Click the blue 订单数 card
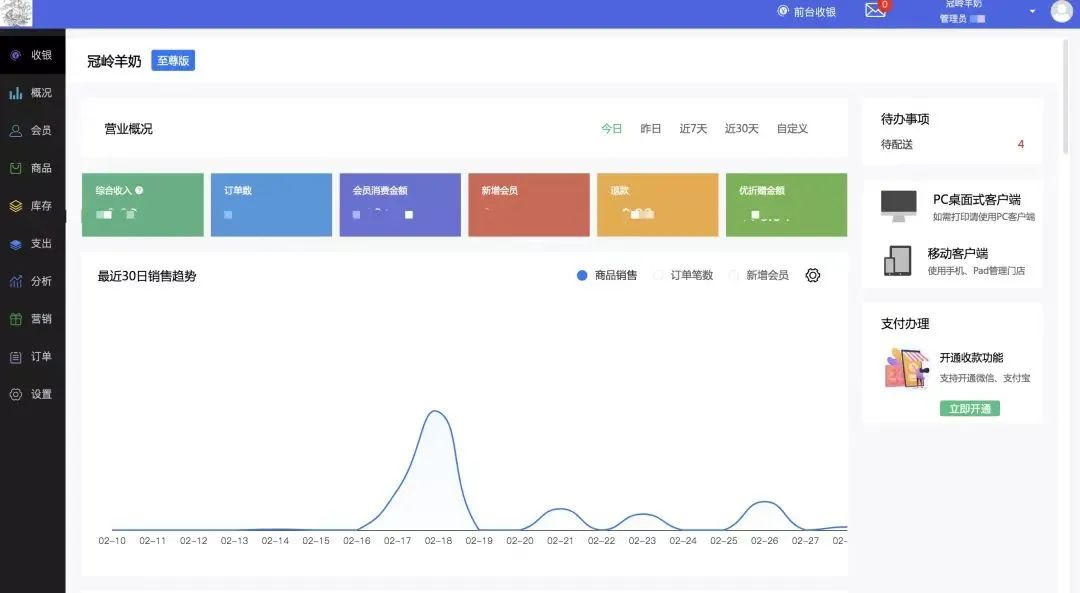 tap(271, 205)
